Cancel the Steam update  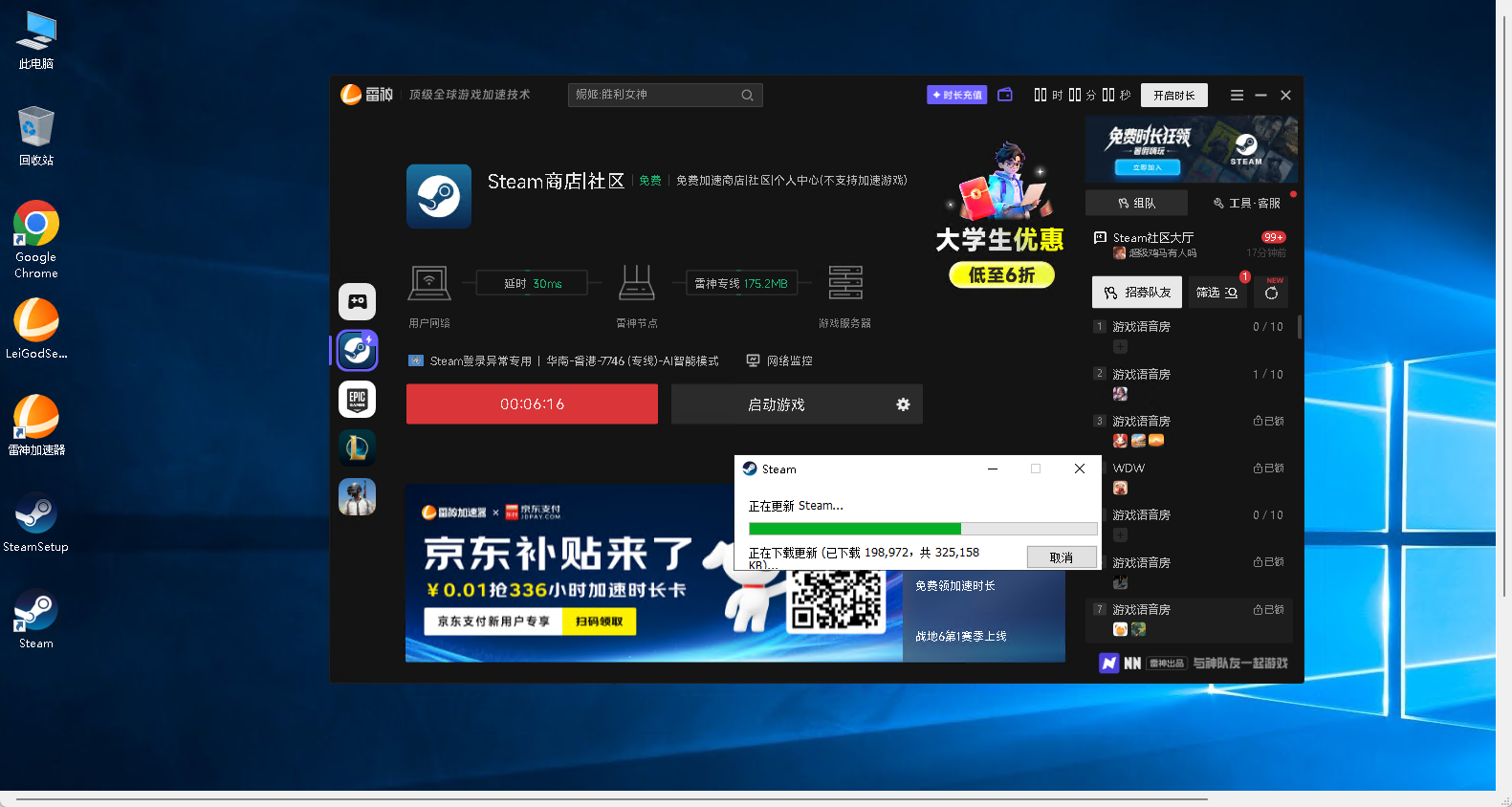pyautogui.click(x=1061, y=557)
